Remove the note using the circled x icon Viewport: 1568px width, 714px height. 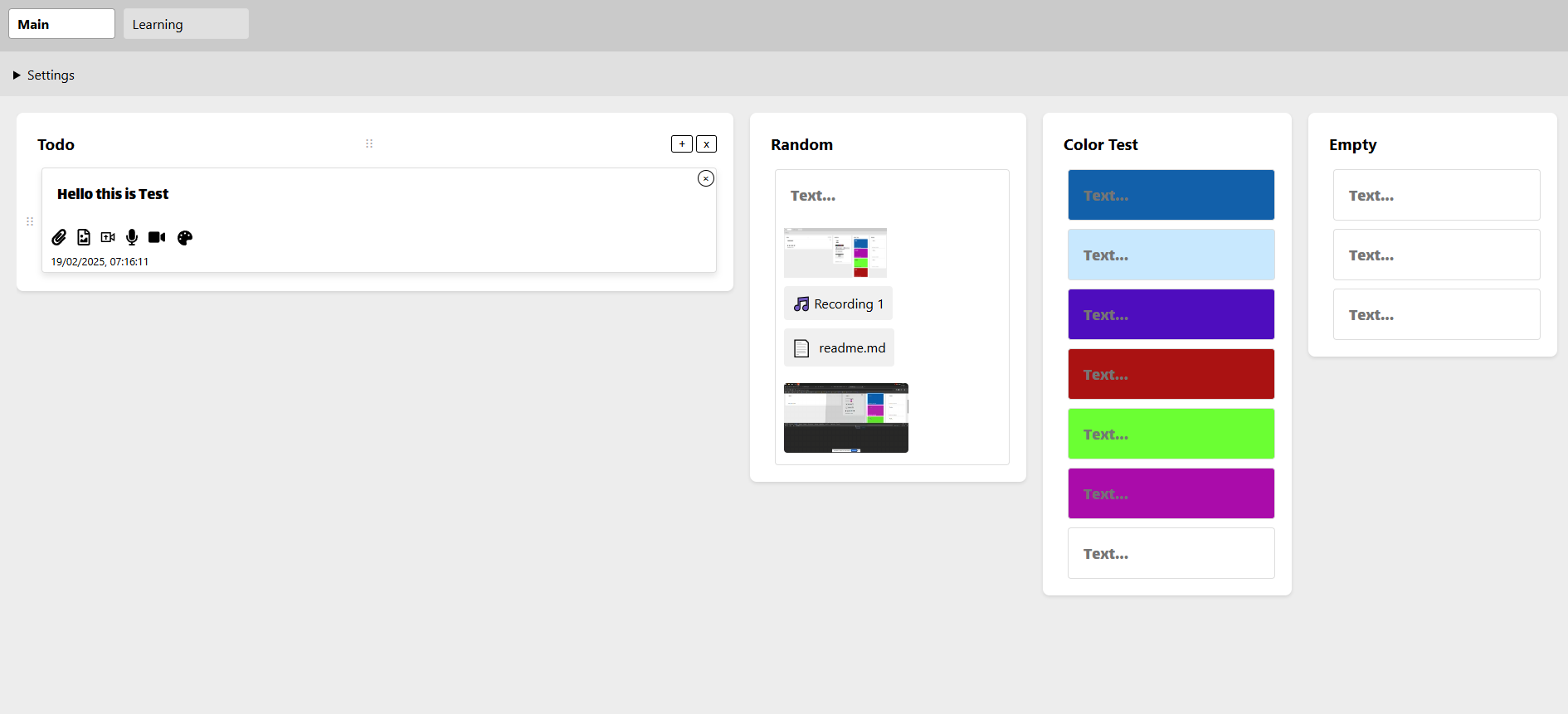coord(705,178)
